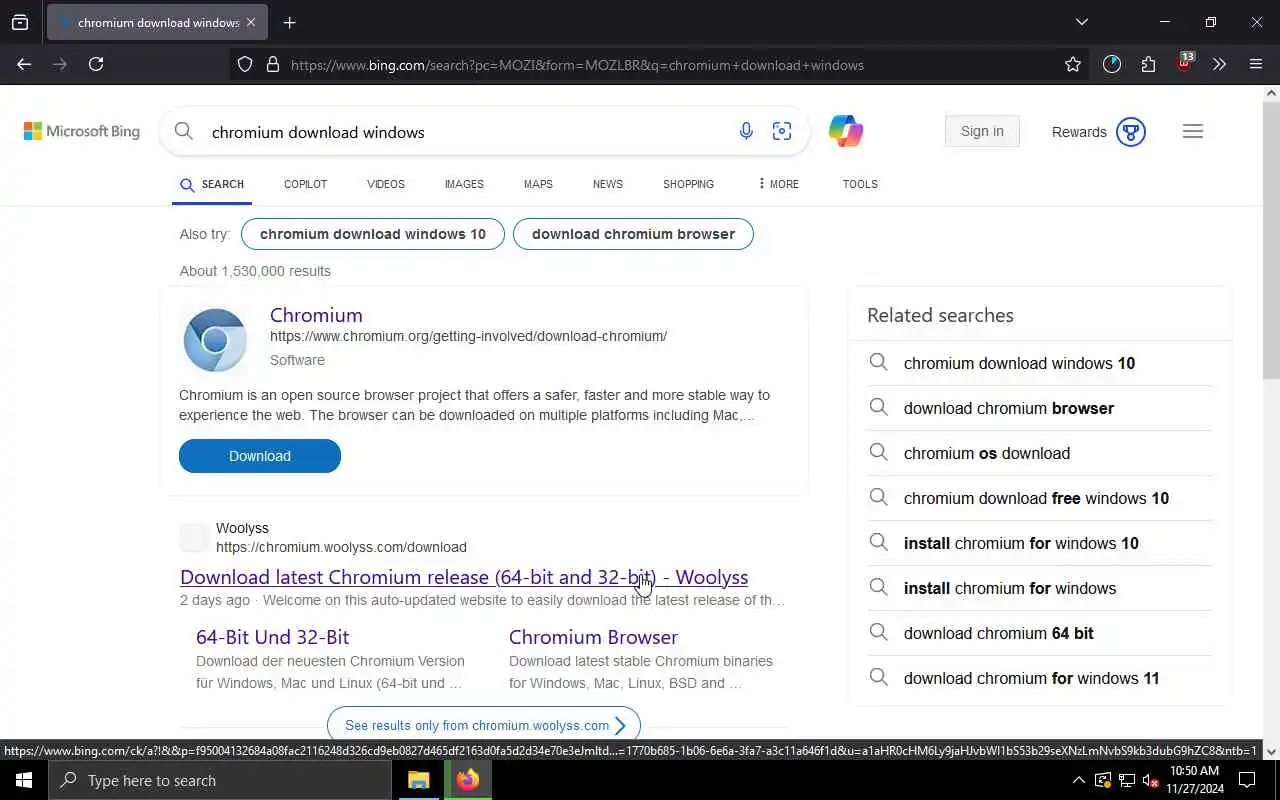Search related: install chromium for windows
This screenshot has height=800, width=1280.
pyautogui.click(x=1040, y=588)
